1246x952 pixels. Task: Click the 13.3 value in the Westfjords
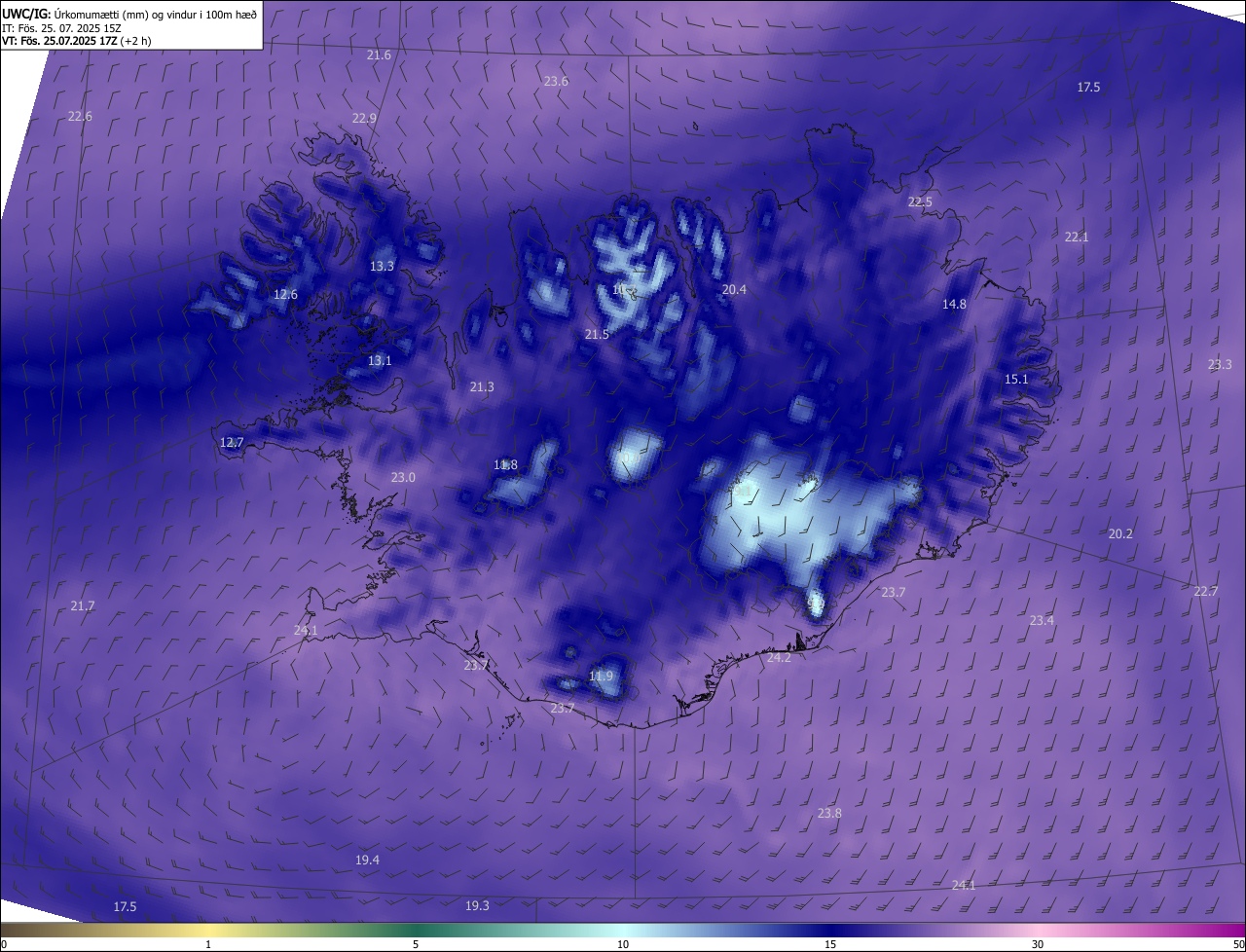point(382,267)
